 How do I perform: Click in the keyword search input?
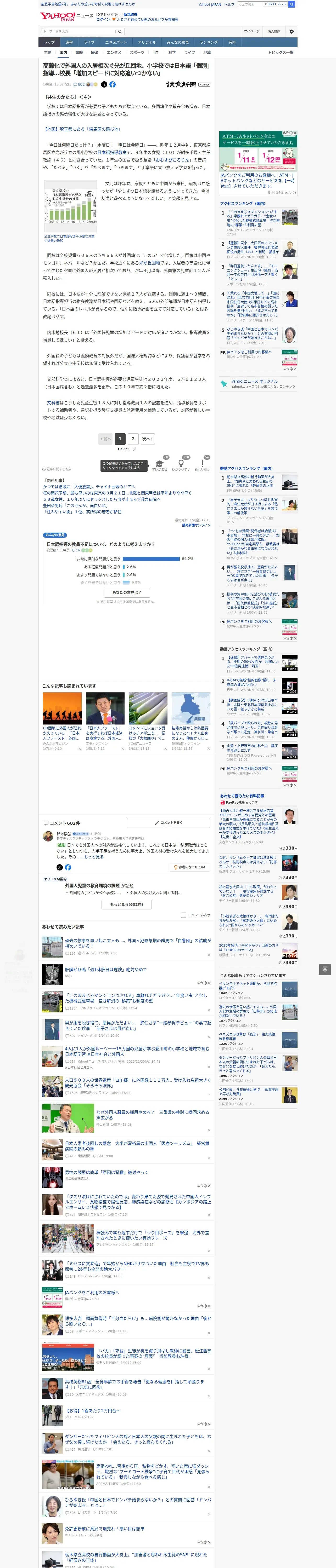pyautogui.click(x=79, y=31)
